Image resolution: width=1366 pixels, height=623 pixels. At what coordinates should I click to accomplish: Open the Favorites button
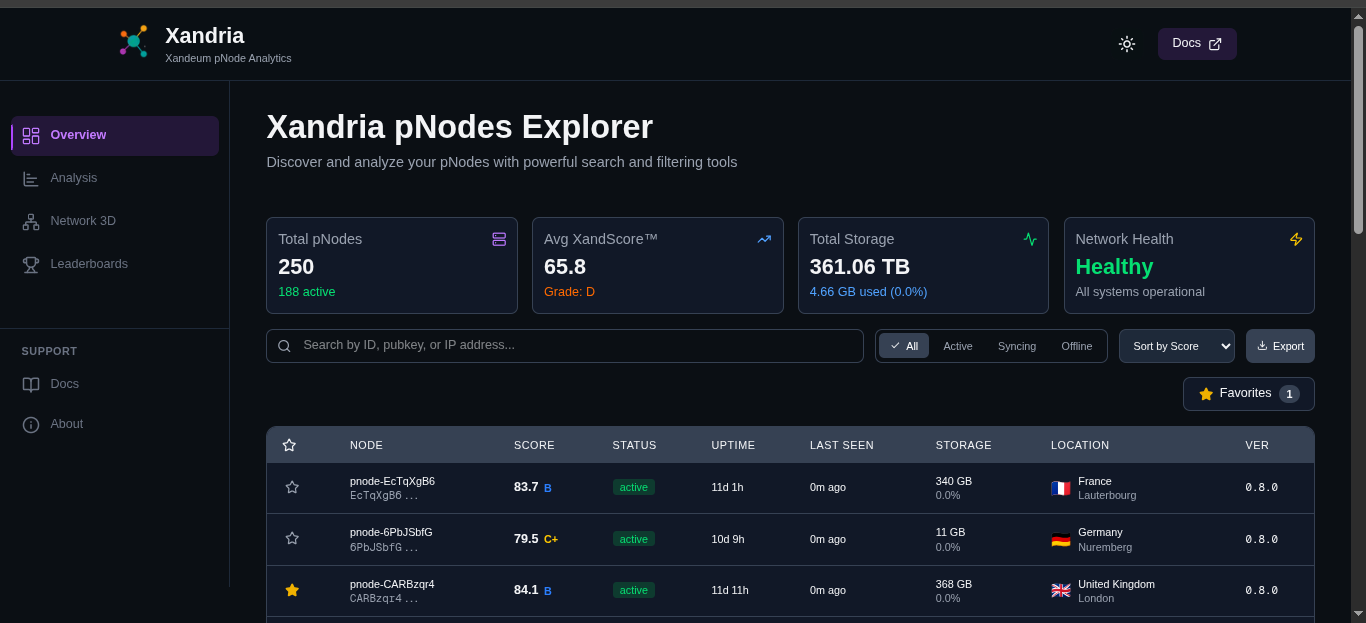coord(1249,394)
